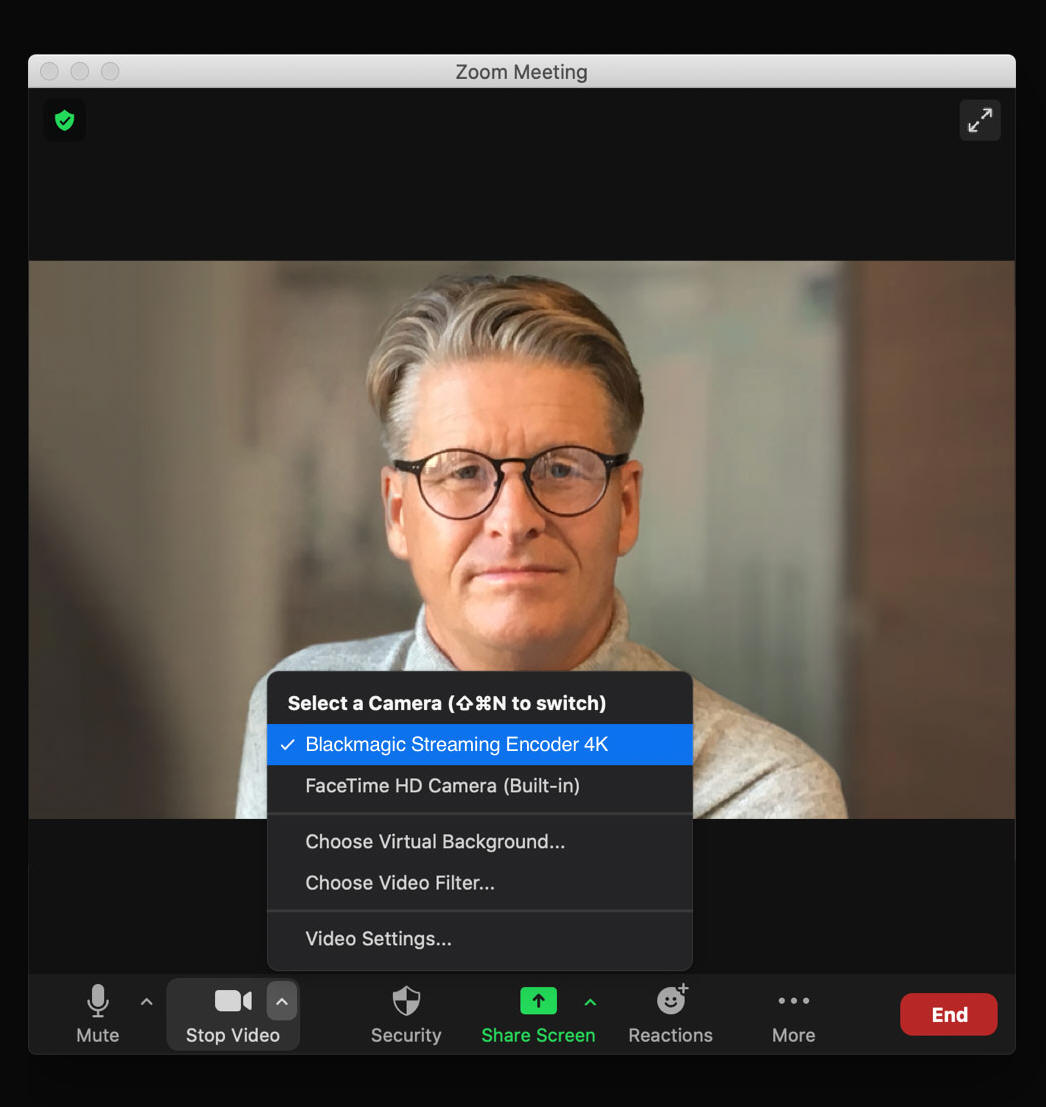The width and height of the screenshot is (1046, 1107).
Task: Open Choose Video Filter option
Action: (480, 882)
